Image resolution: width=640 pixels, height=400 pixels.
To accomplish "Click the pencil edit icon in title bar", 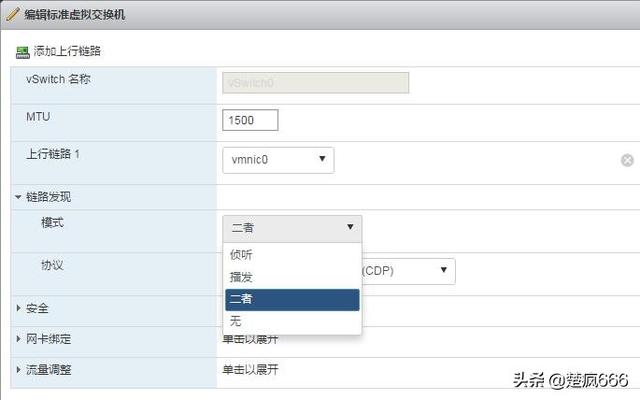I will click(x=12, y=14).
